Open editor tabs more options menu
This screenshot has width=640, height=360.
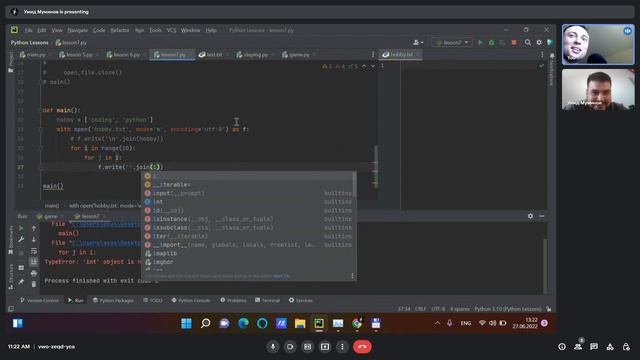tap(373, 54)
